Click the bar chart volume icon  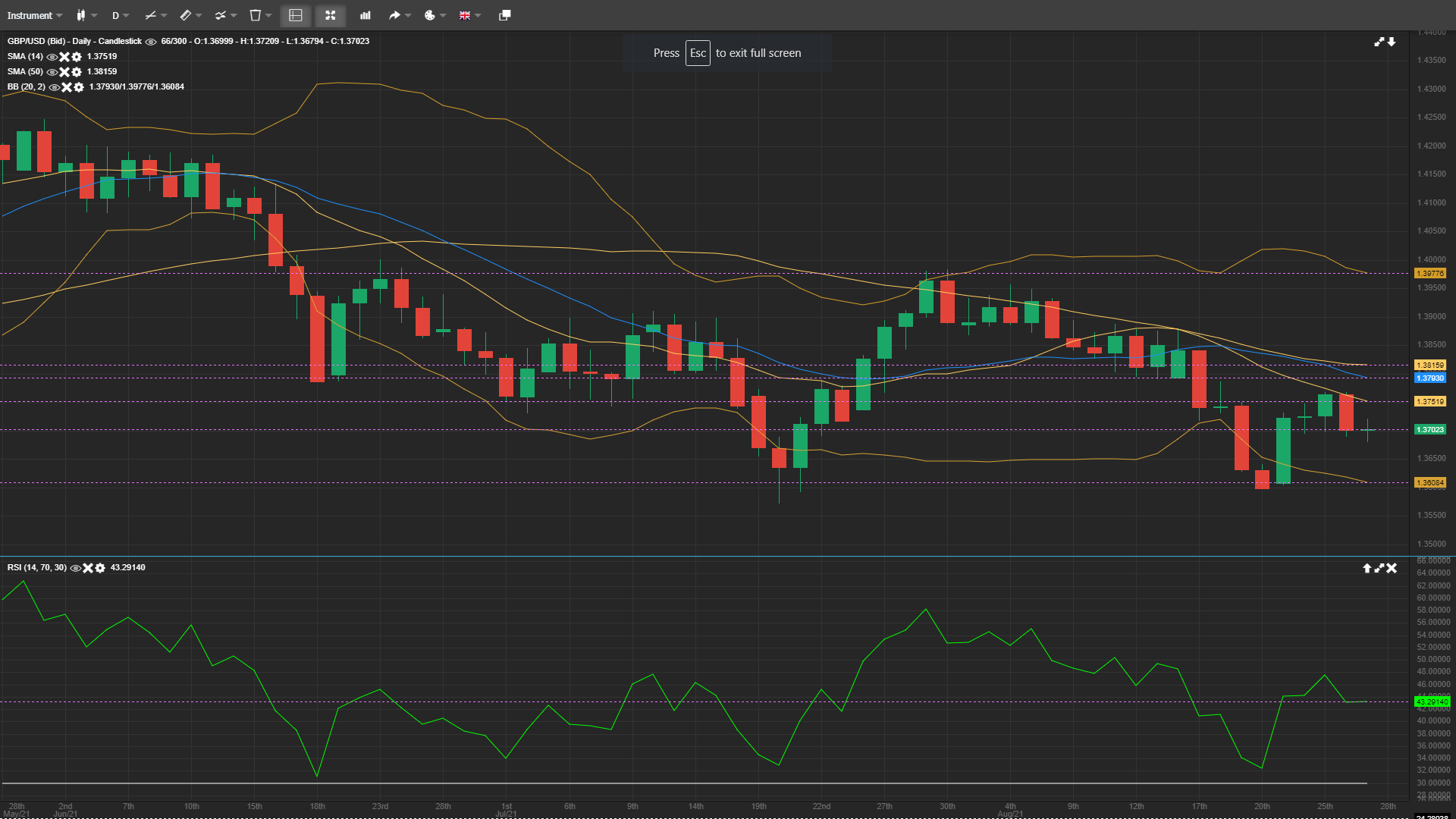tap(366, 15)
